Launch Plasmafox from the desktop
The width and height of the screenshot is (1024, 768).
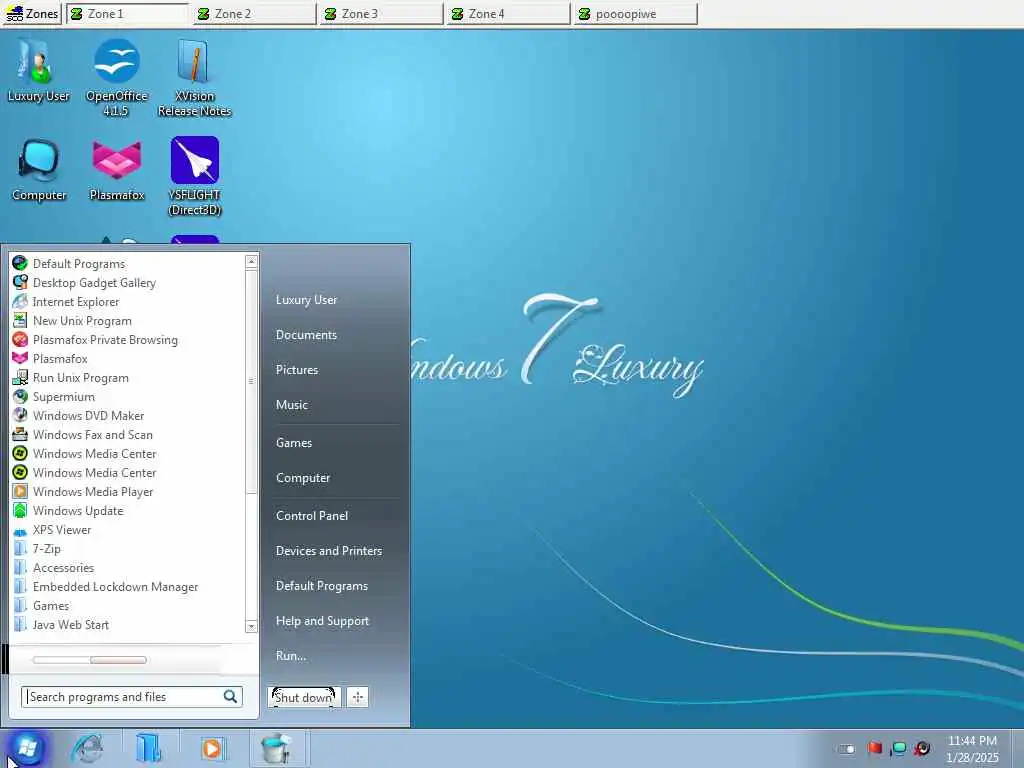(116, 170)
